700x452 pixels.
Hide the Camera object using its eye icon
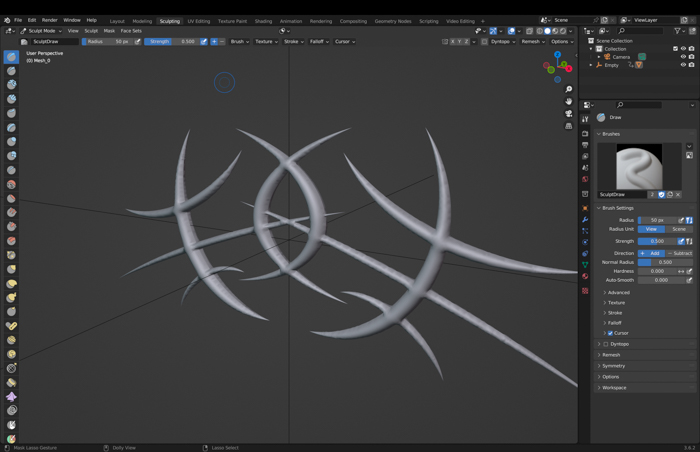coord(683,57)
